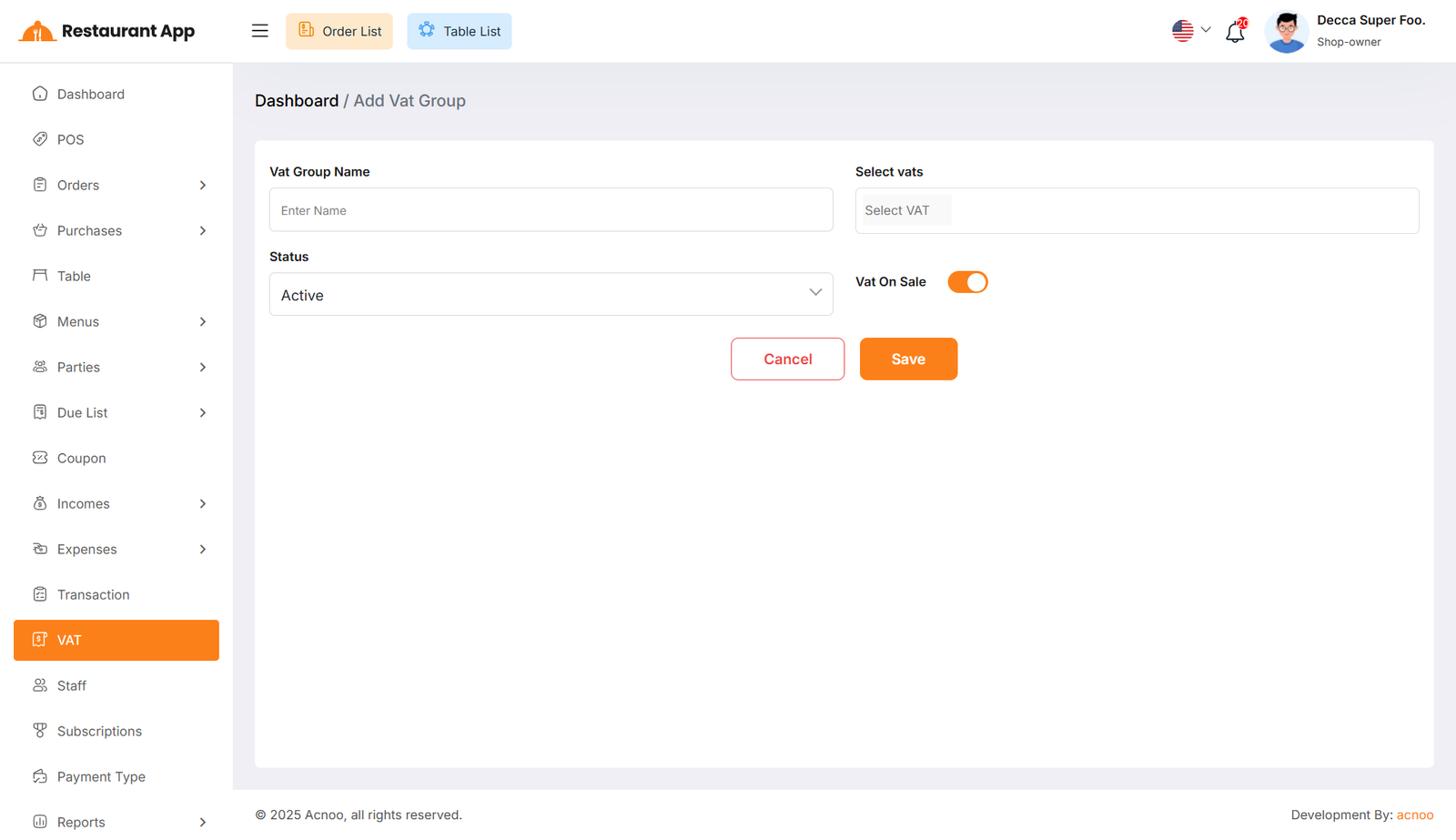Click the Subscriptions trophy icon in sidebar

tap(40, 731)
